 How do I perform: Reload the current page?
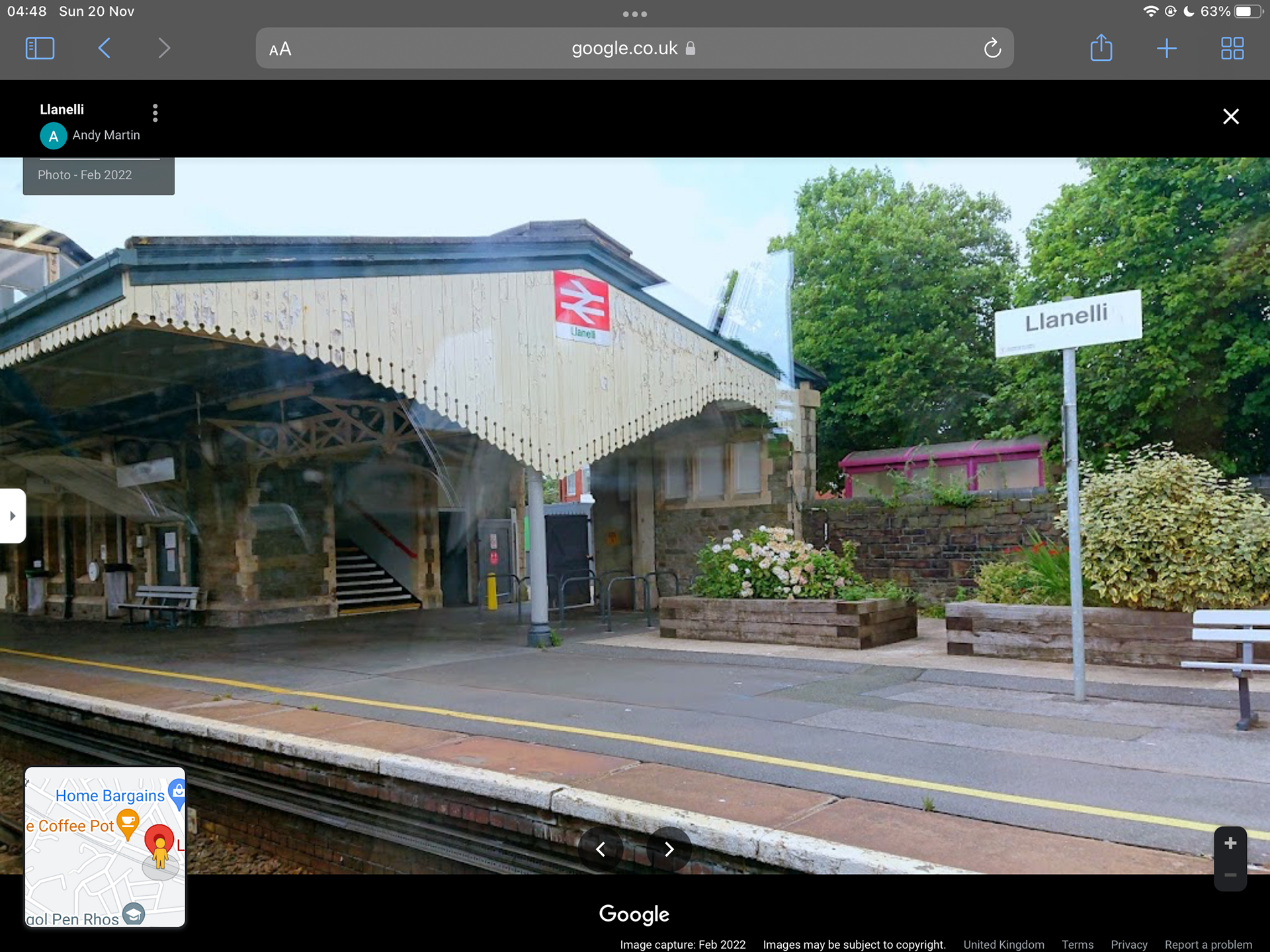[992, 48]
